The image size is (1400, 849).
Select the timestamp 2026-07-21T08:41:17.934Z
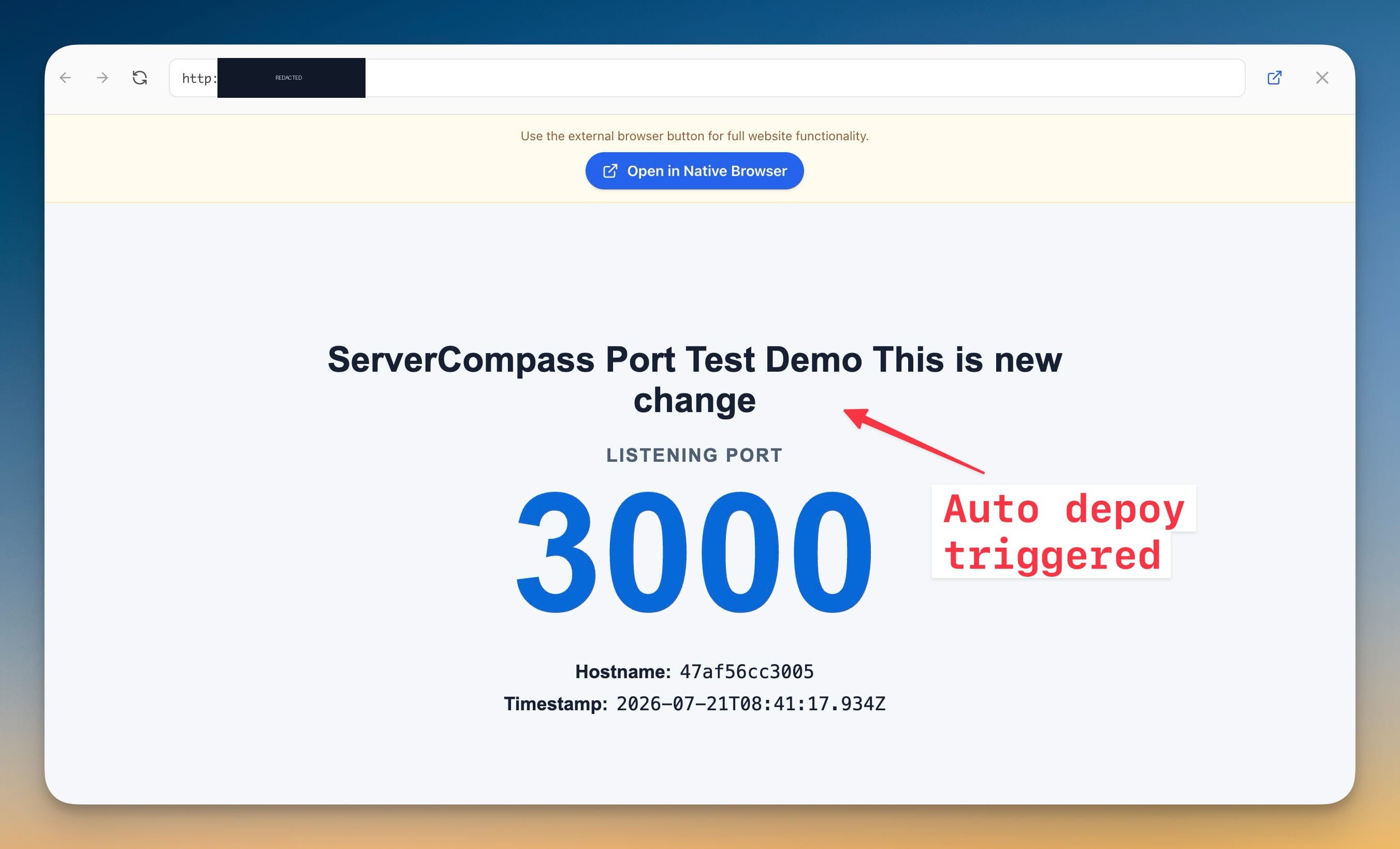(x=751, y=704)
